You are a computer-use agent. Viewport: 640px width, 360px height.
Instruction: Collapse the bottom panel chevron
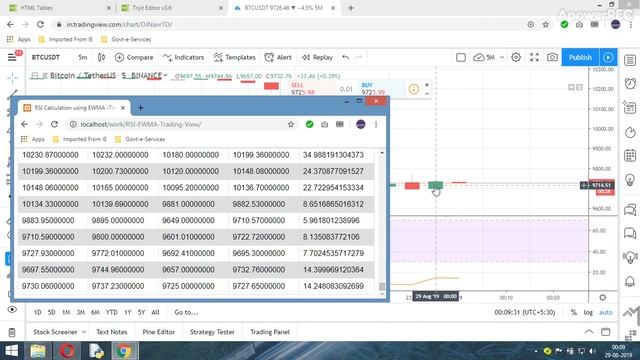coord(589,332)
